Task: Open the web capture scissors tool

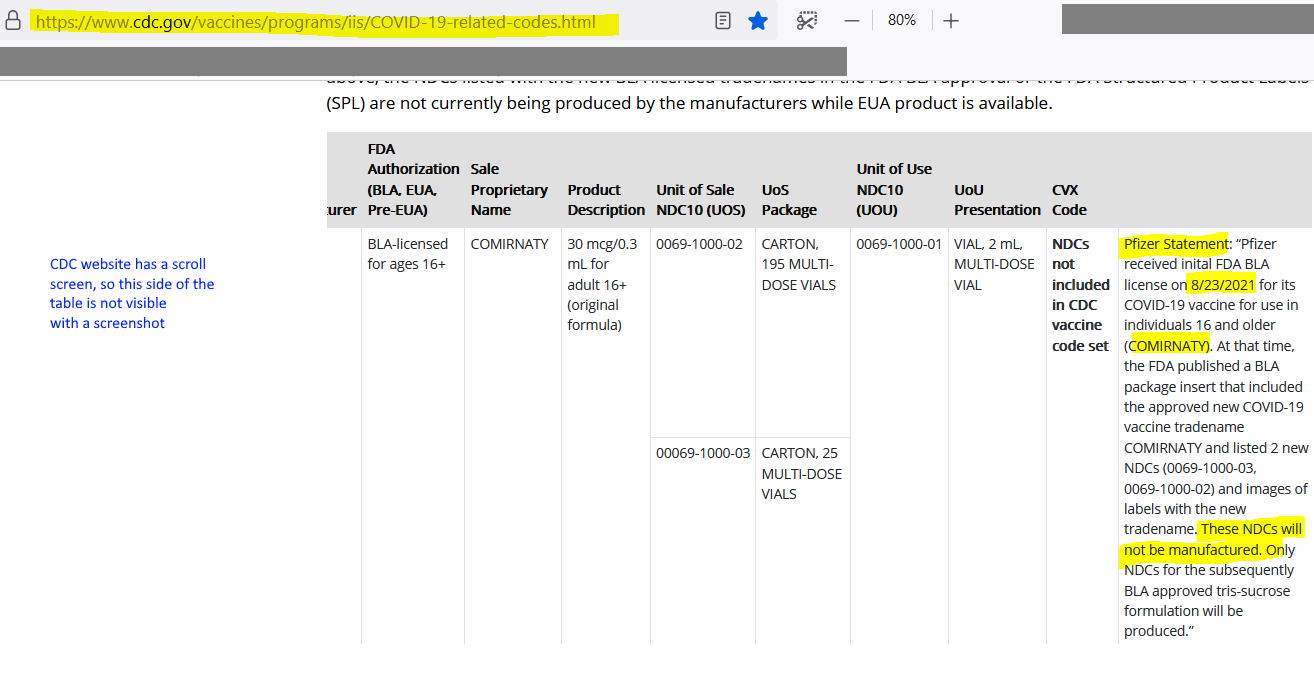Action: pyautogui.click(x=806, y=20)
